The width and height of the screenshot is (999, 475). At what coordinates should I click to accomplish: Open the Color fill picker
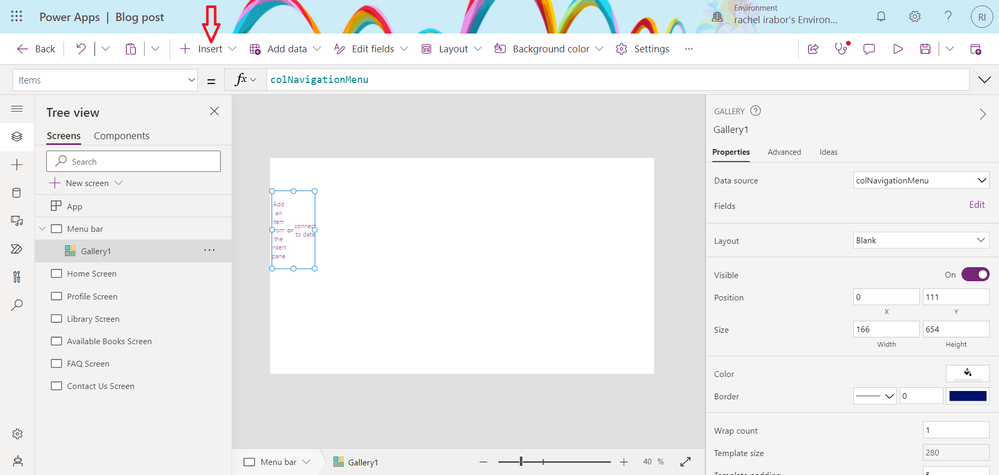tap(968, 373)
